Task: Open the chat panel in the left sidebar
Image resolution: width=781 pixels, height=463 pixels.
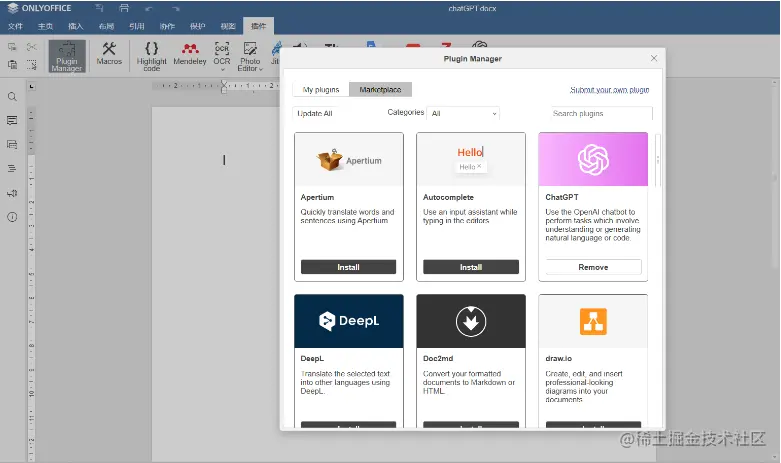Action: [x=12, y=144]
